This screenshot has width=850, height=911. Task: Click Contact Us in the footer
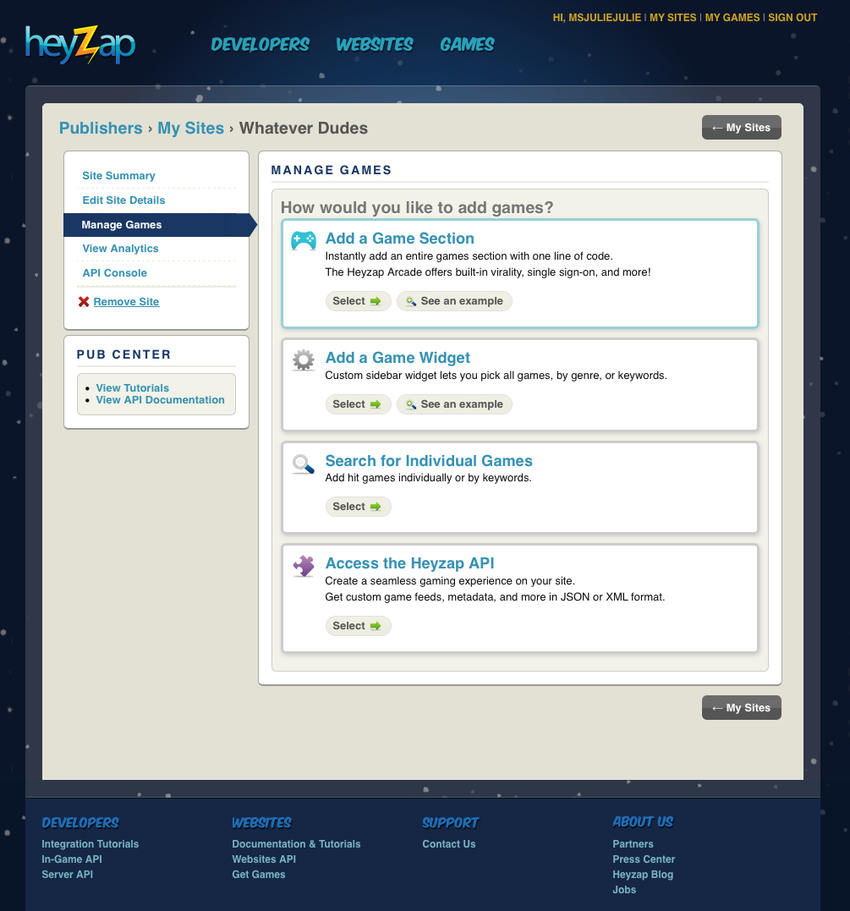tap(449, 844)
